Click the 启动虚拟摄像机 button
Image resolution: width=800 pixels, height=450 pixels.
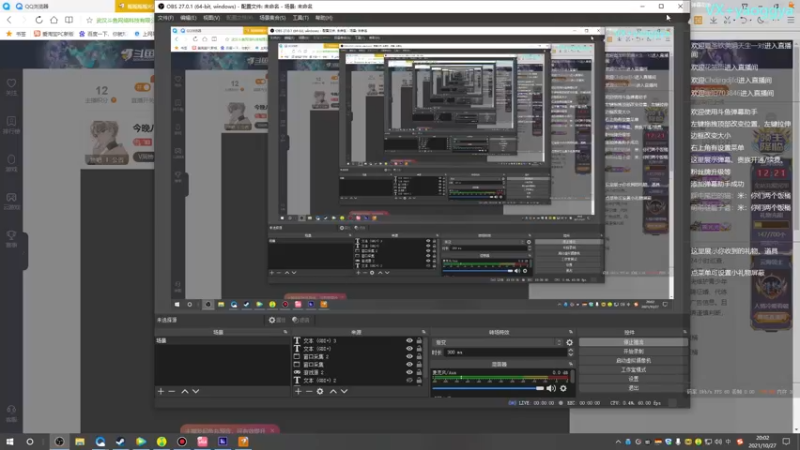tap(633, 361)
